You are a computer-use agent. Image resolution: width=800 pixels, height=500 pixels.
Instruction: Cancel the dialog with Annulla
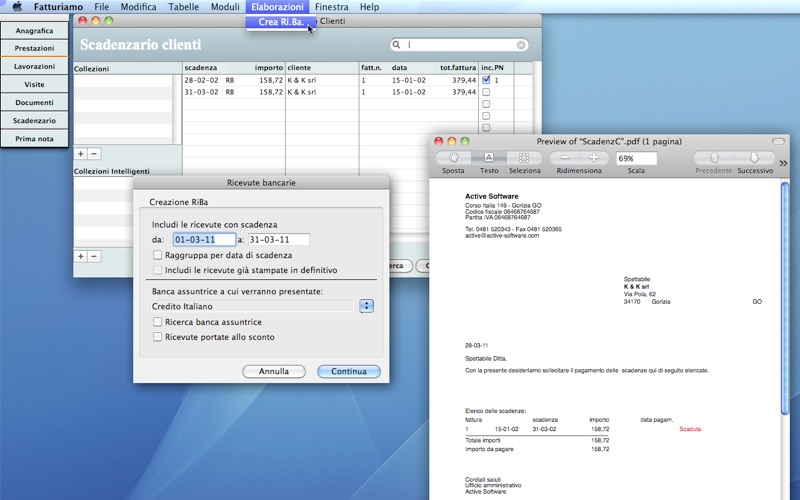[x=274, y=371]
